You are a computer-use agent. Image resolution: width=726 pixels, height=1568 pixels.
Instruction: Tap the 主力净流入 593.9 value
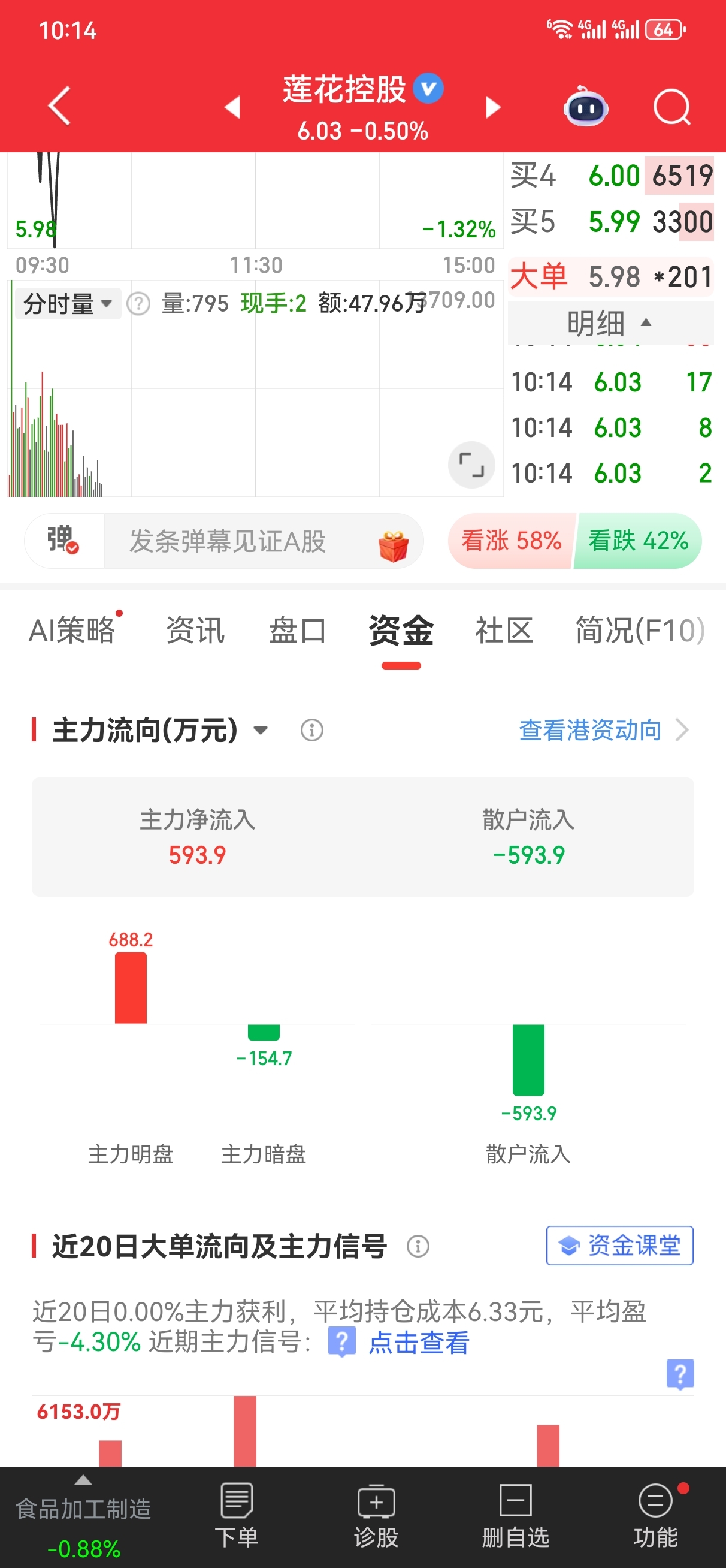point(197,855)
